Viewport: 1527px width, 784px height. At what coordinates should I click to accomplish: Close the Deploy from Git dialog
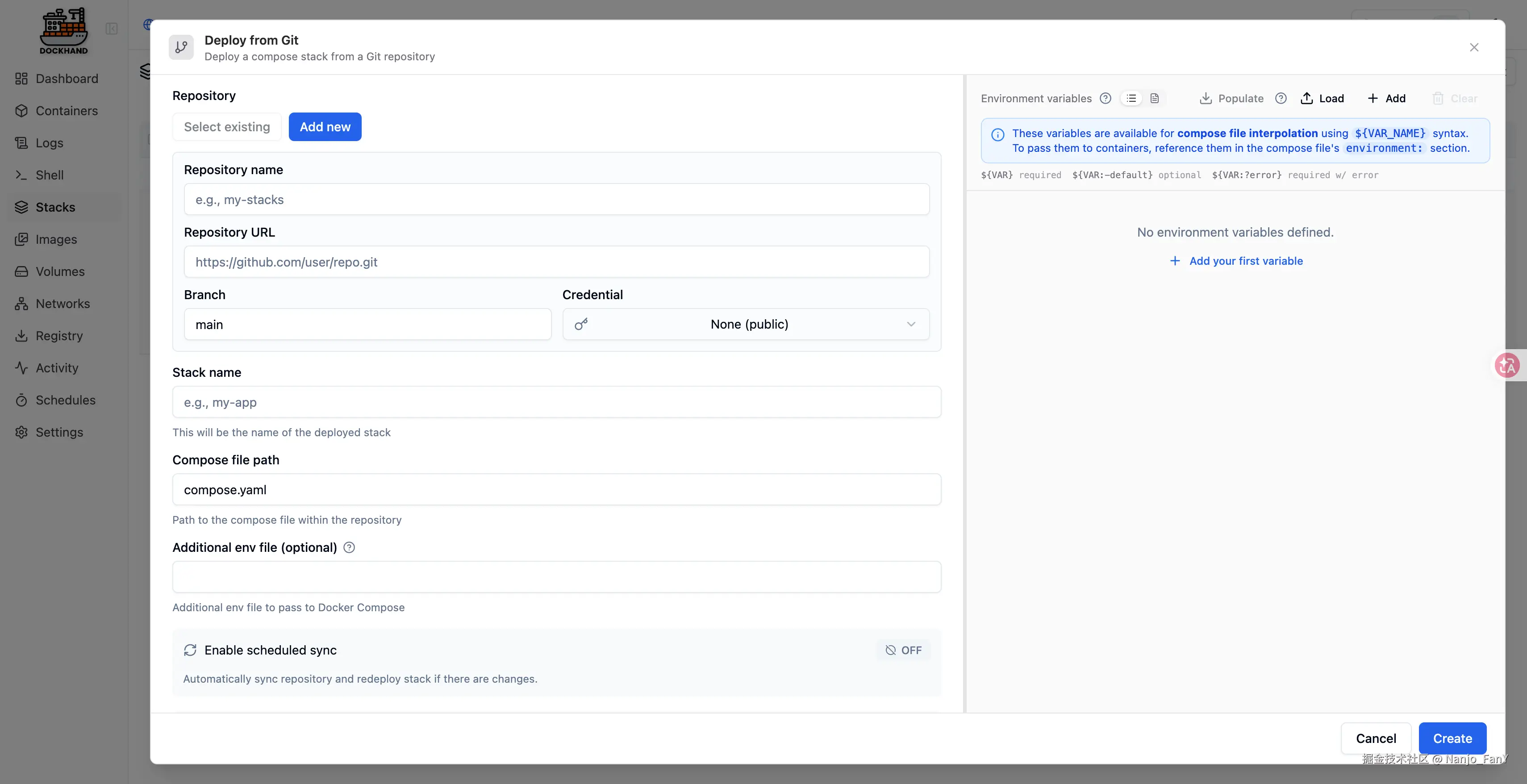(1474, 47)
